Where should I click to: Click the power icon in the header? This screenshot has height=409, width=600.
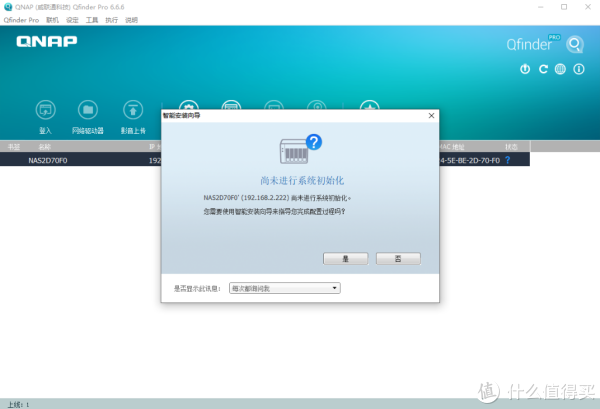(x=525, y=69)
